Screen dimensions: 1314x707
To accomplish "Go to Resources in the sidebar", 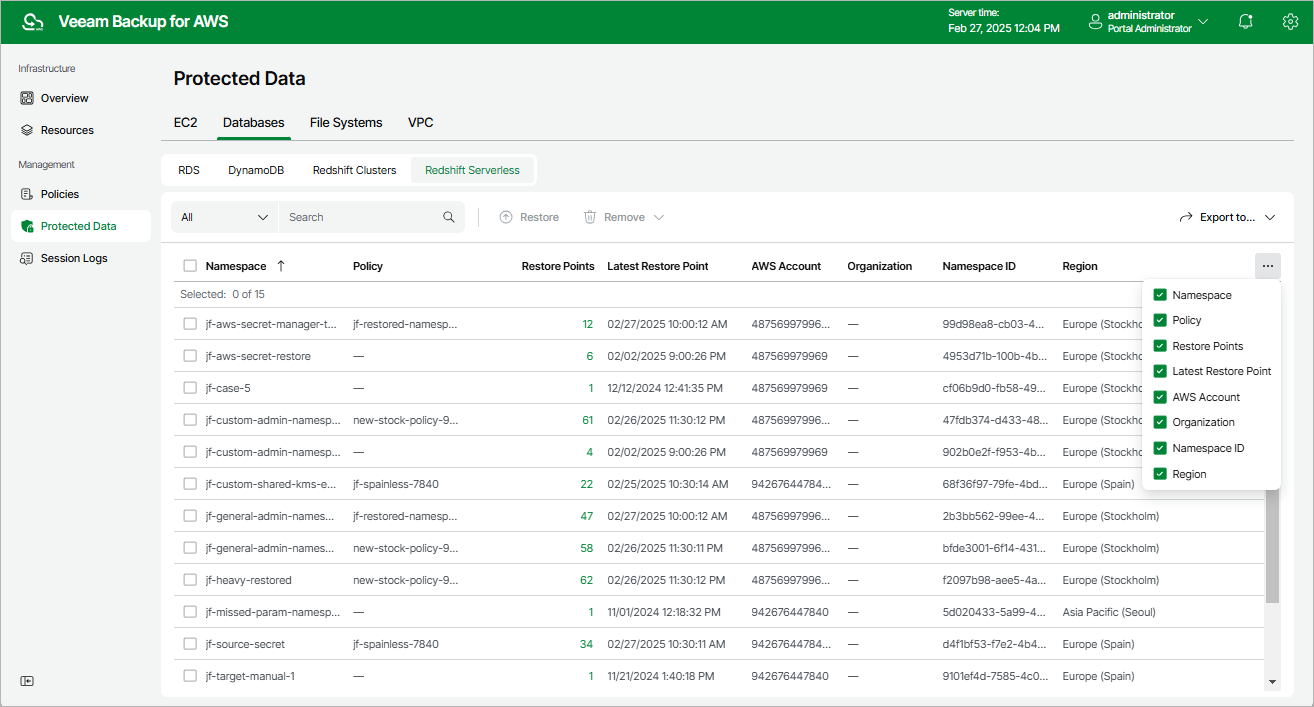I will point(67,130).
